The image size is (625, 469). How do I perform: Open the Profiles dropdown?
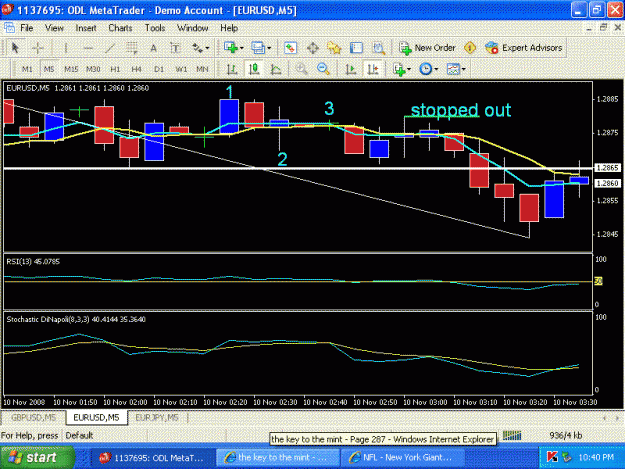pyautogui.click(x=261, y=48)
